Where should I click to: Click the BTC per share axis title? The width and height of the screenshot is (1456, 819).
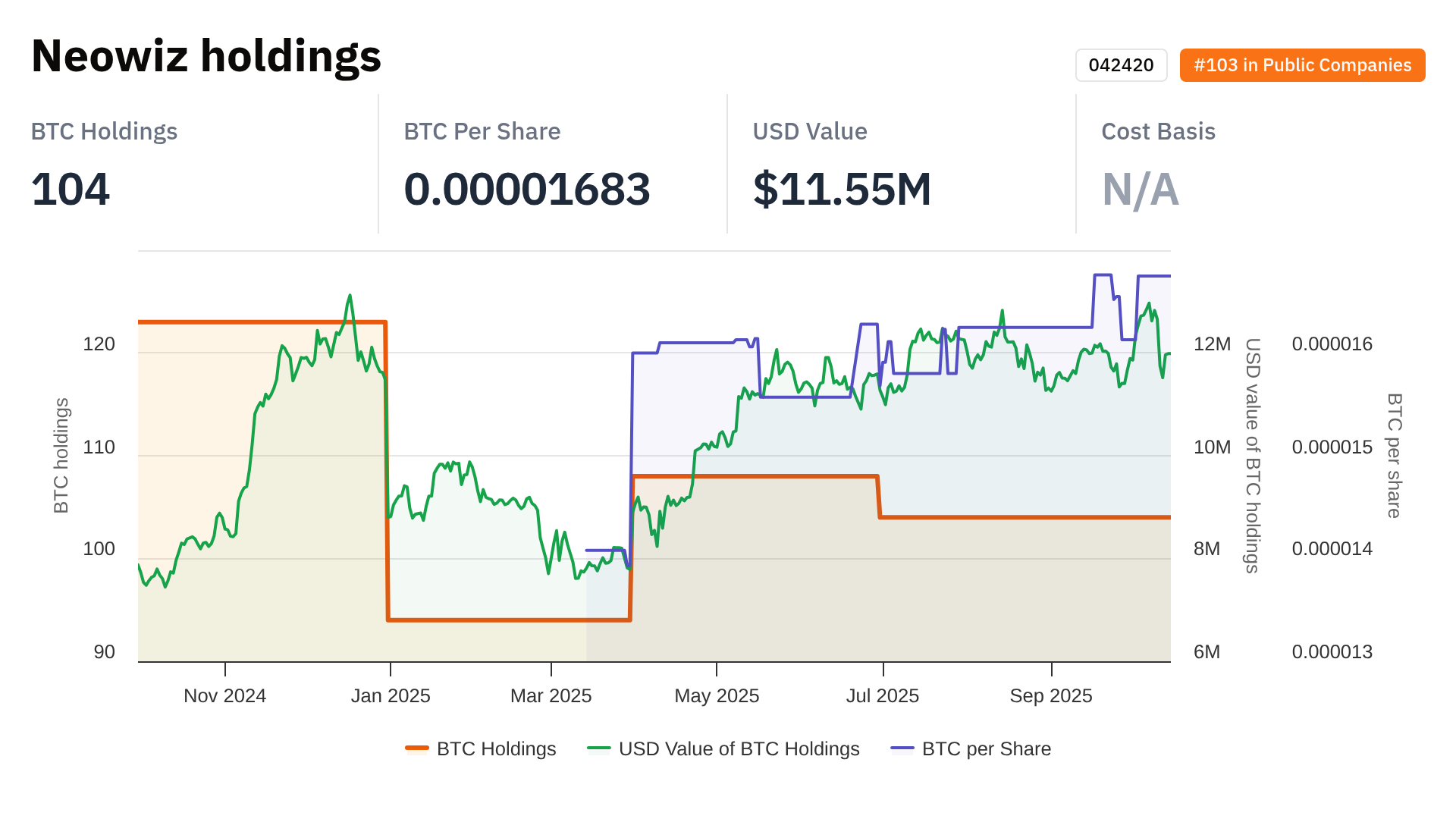click(1394, 456)
